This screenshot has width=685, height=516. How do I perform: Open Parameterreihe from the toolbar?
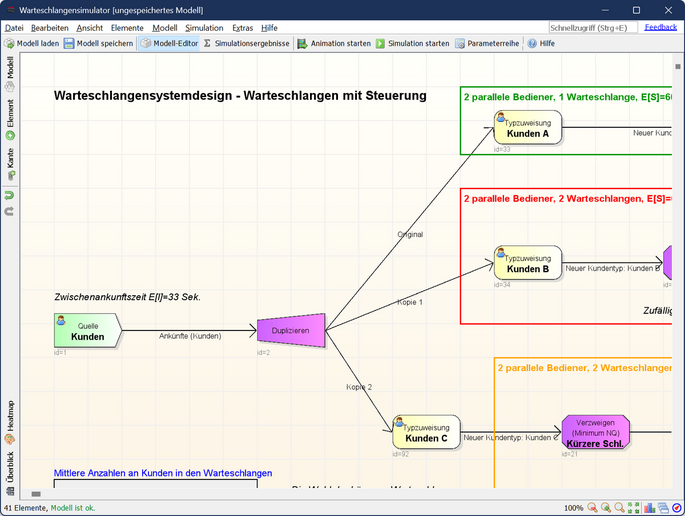click(x=487, y=44)
